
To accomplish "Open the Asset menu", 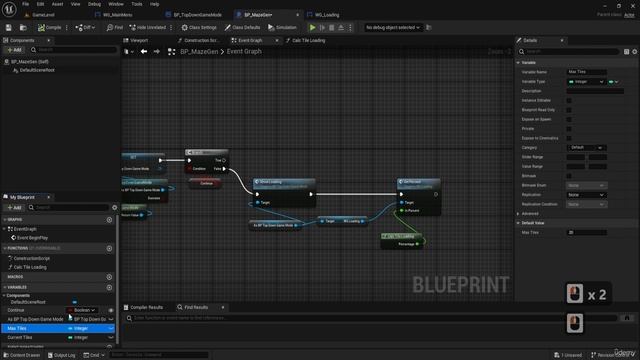I will [x=57, y=4].
